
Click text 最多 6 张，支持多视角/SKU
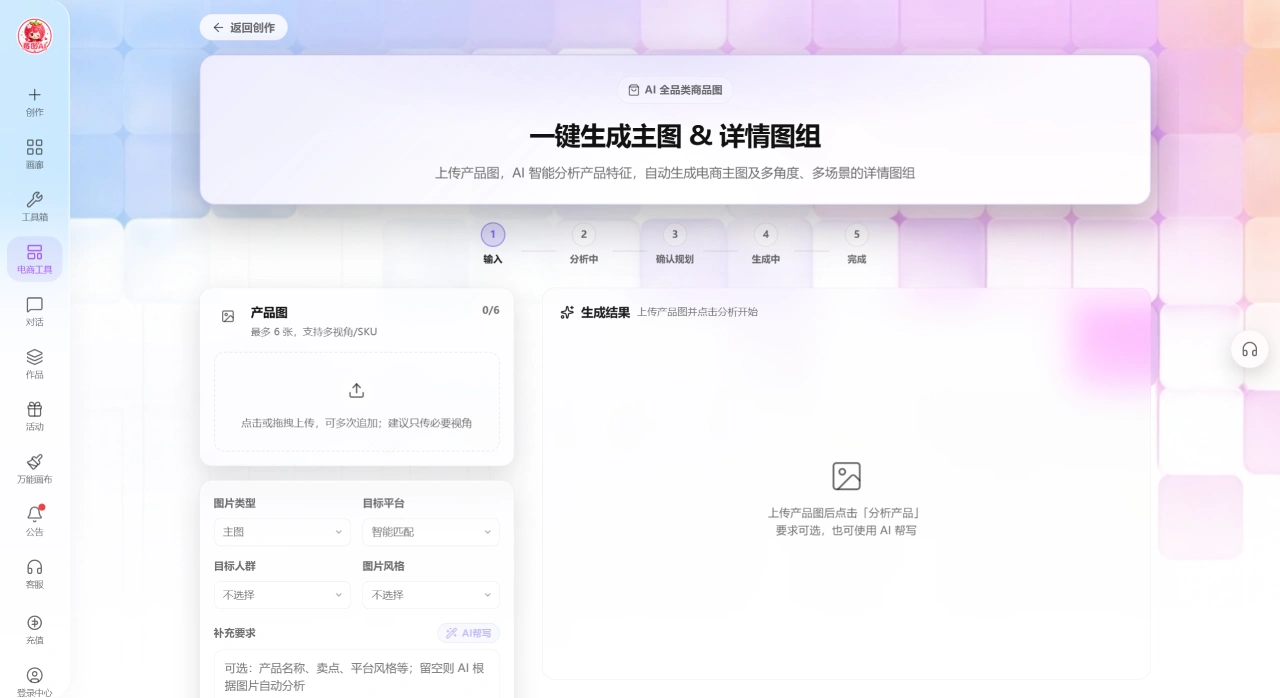(x=314, y=332)
